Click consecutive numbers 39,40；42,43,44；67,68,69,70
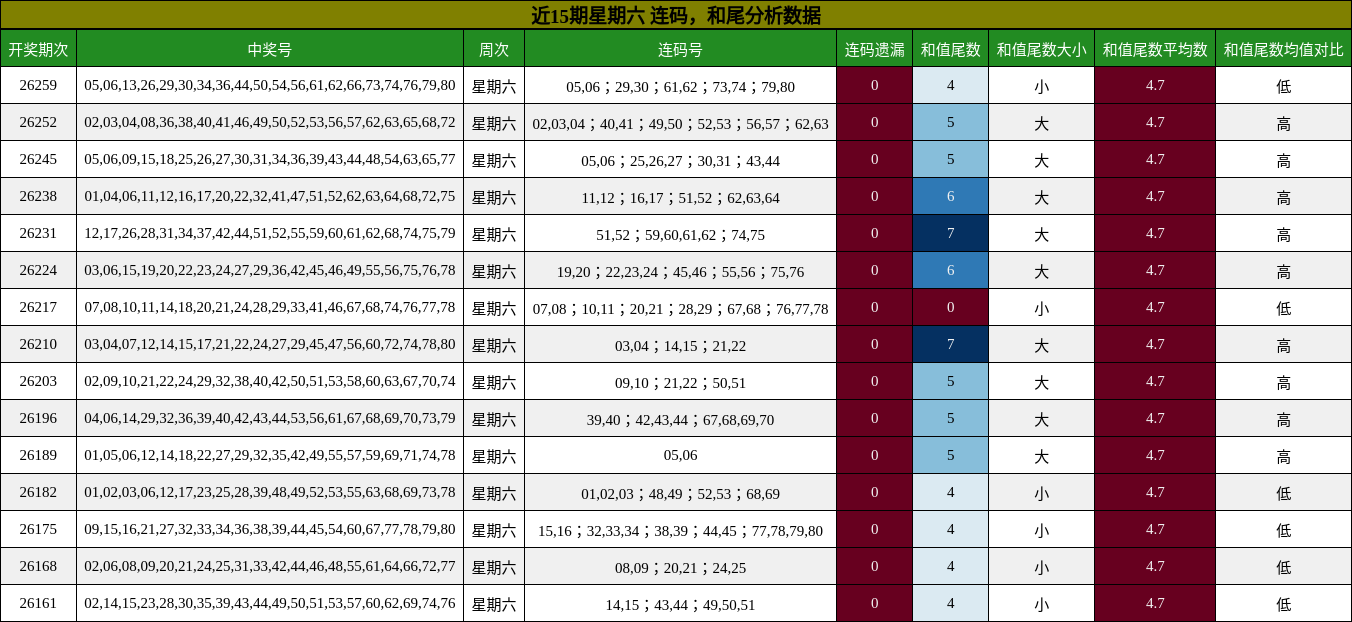The width and height of the screenshot is (1352, 622). point(680,418)
